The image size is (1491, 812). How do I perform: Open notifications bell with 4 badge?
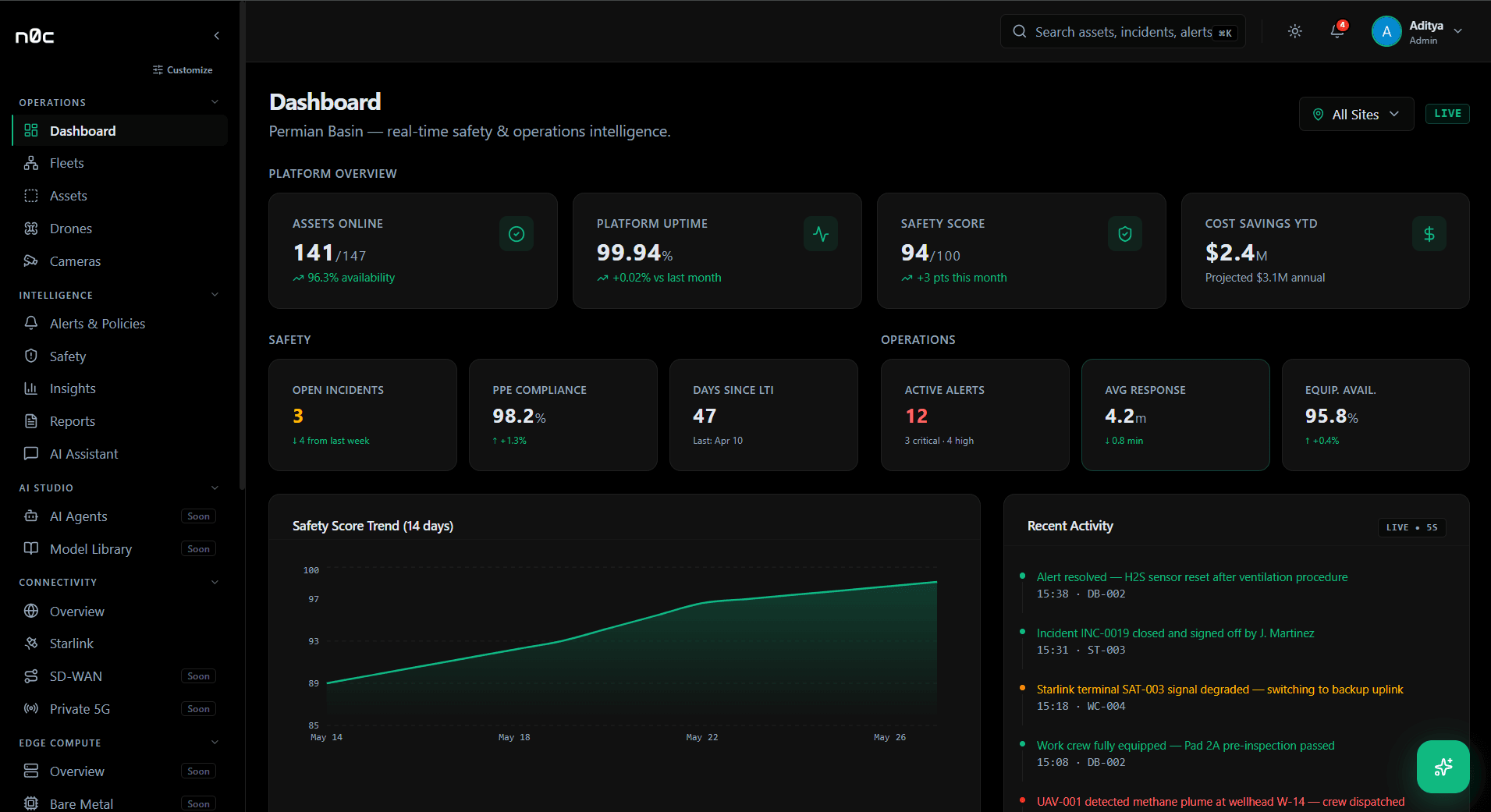pos(1337,31)
